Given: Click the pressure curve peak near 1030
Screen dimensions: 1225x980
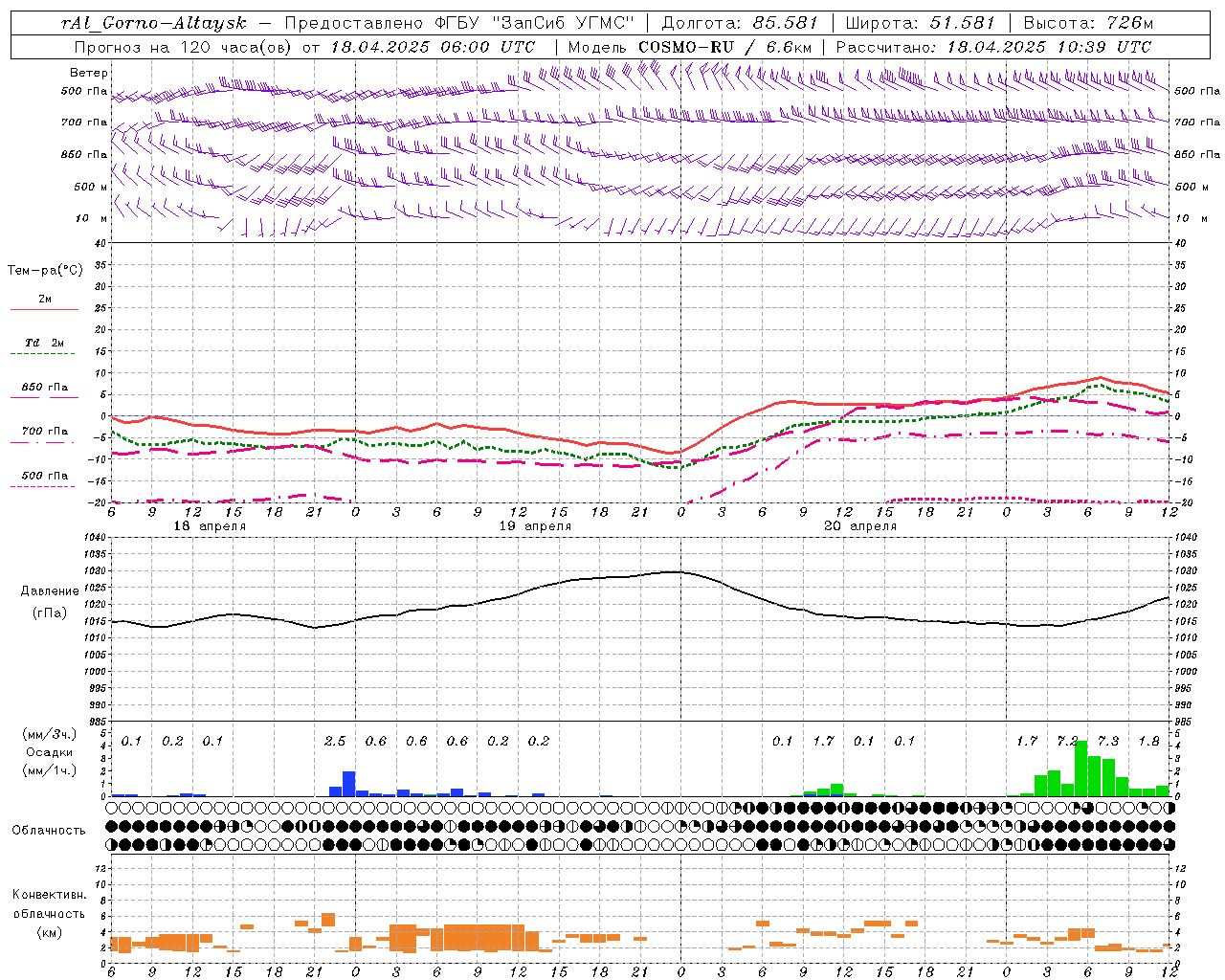Looking at the screenshot, I should (677, 571).
